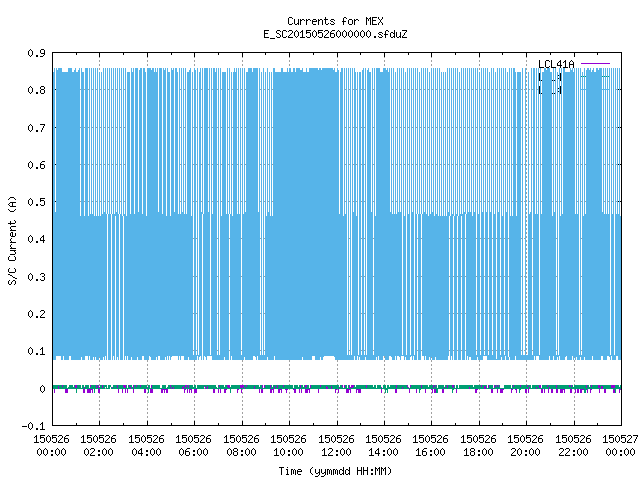The image size is (640, 480).
Task: Click the chart title "Currents for MEX"
Action: coord(335,21)
